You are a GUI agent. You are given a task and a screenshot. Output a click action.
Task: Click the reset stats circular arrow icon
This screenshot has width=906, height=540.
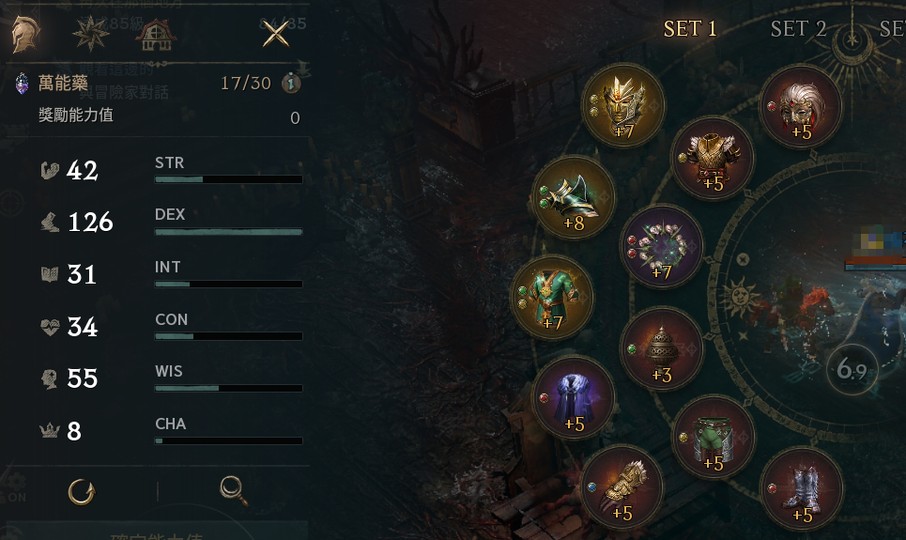click(x=81, y=492)
